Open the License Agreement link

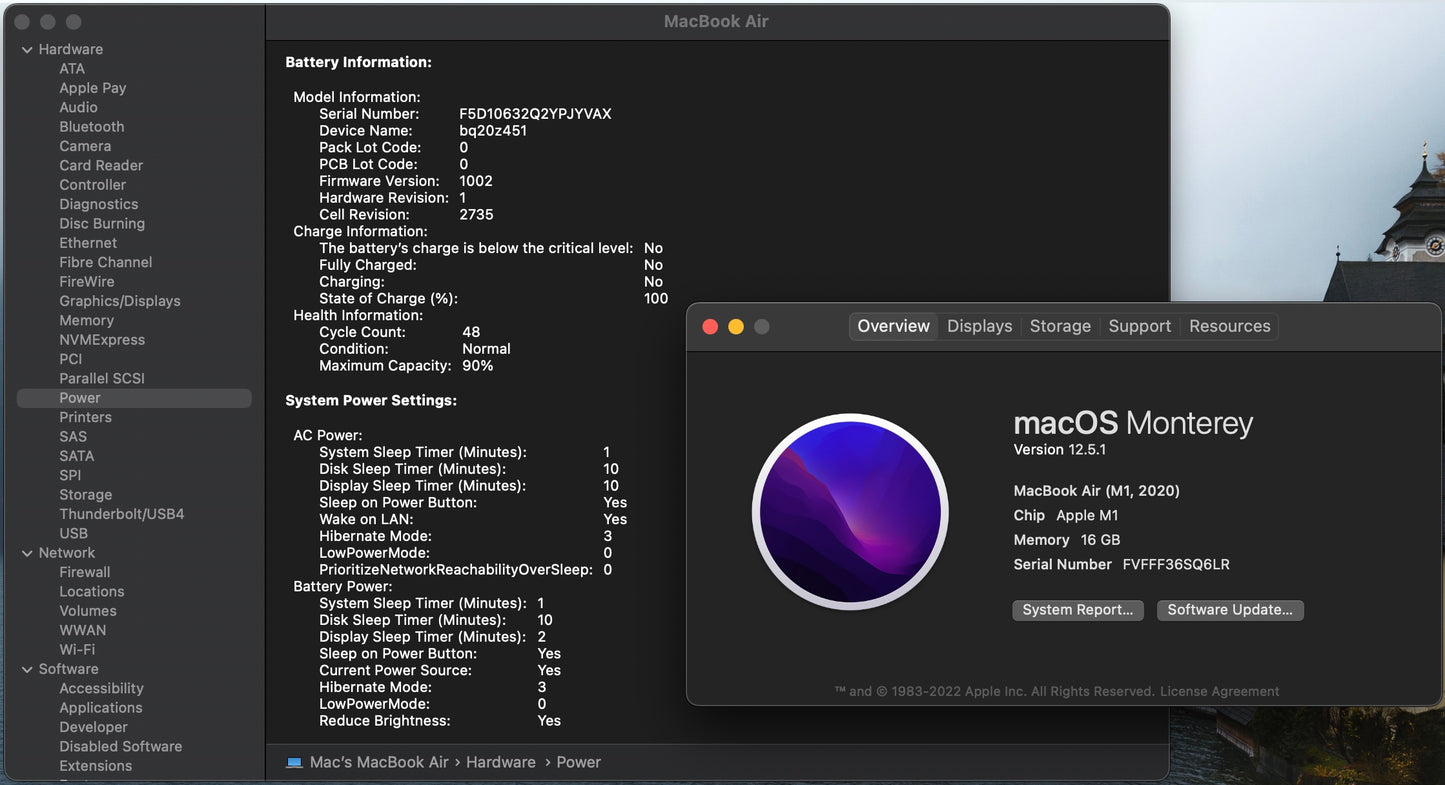click(1219, 691)
